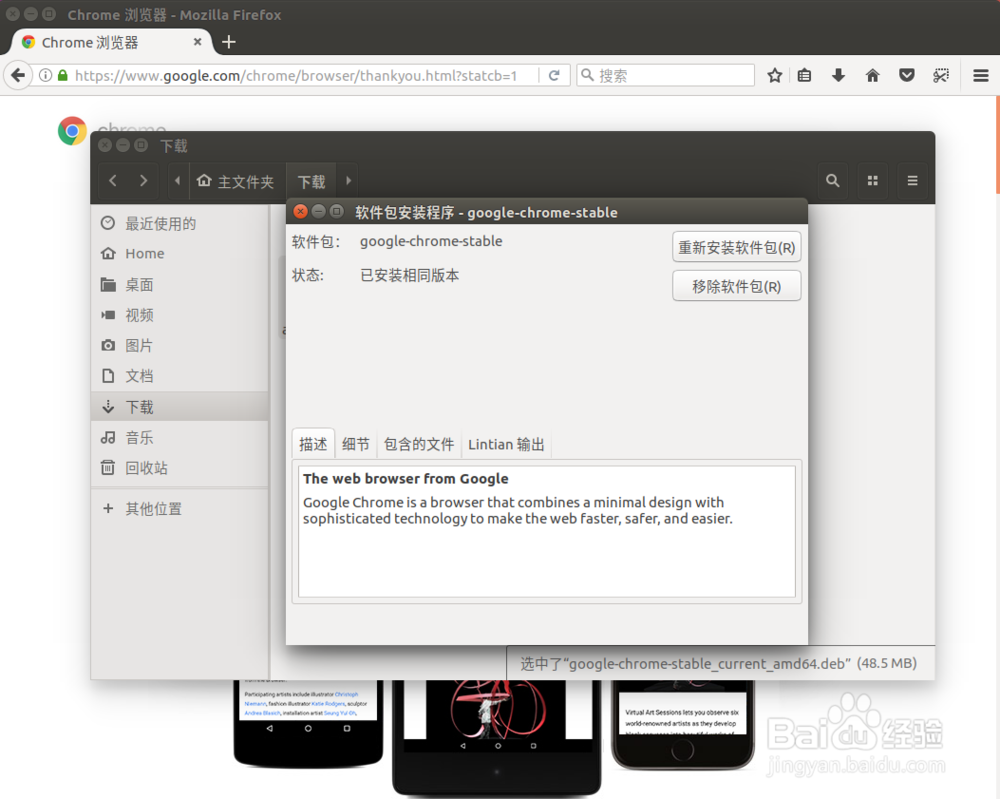Open the reading list sidebar icon

804,74
